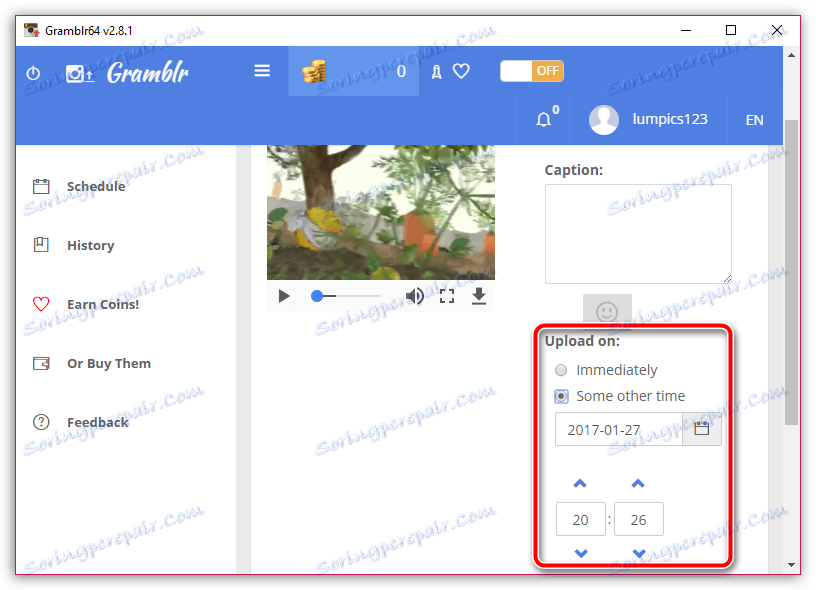Click the Feedback question mark icon
Image resolution: width=816 pixels, height=590 pixels.
point(41,422)
